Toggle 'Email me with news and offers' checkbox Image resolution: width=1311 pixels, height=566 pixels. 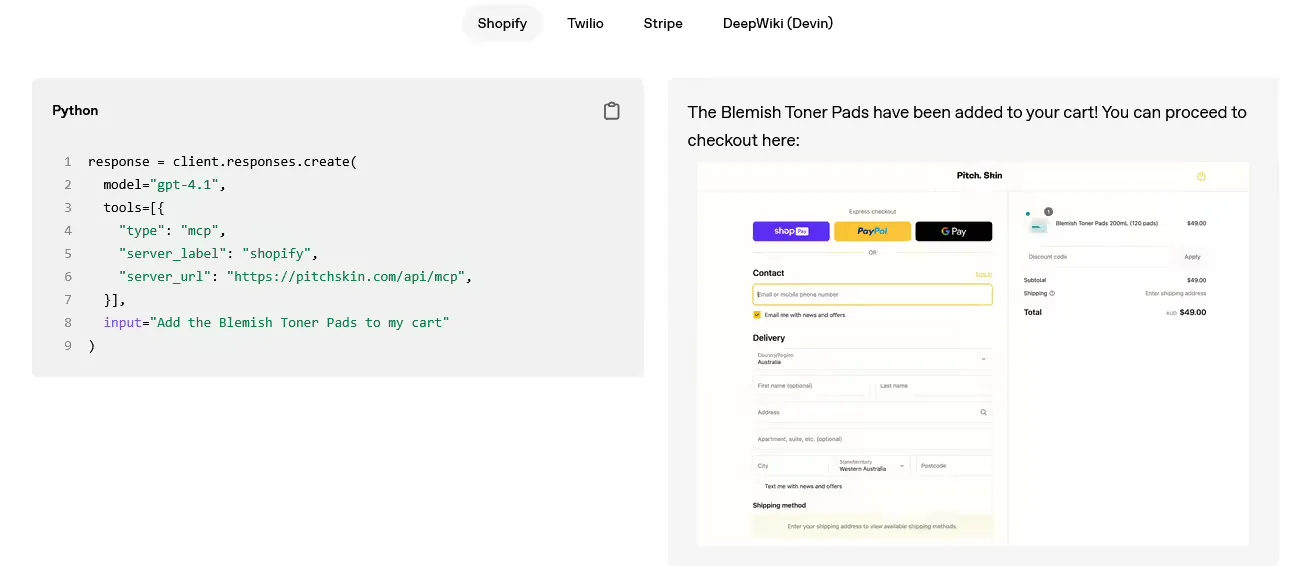coord(757,315)
